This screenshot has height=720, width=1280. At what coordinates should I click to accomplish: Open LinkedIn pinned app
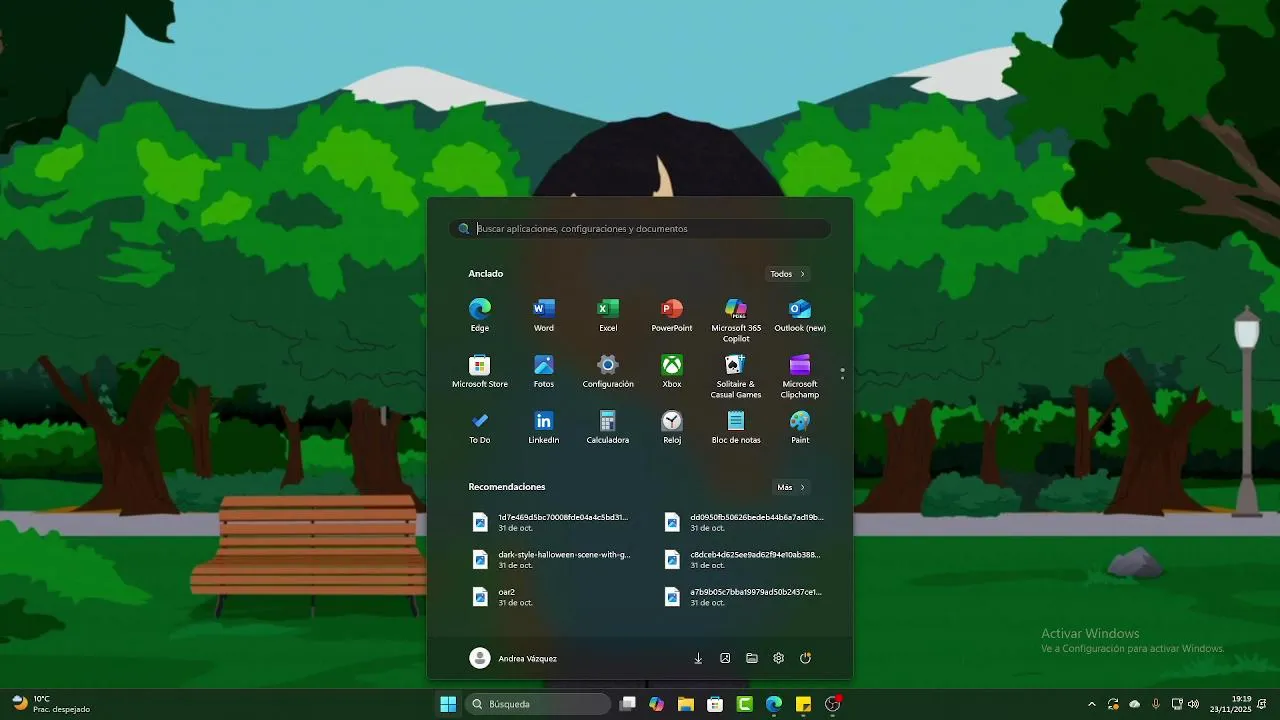(x=544, y=426)
